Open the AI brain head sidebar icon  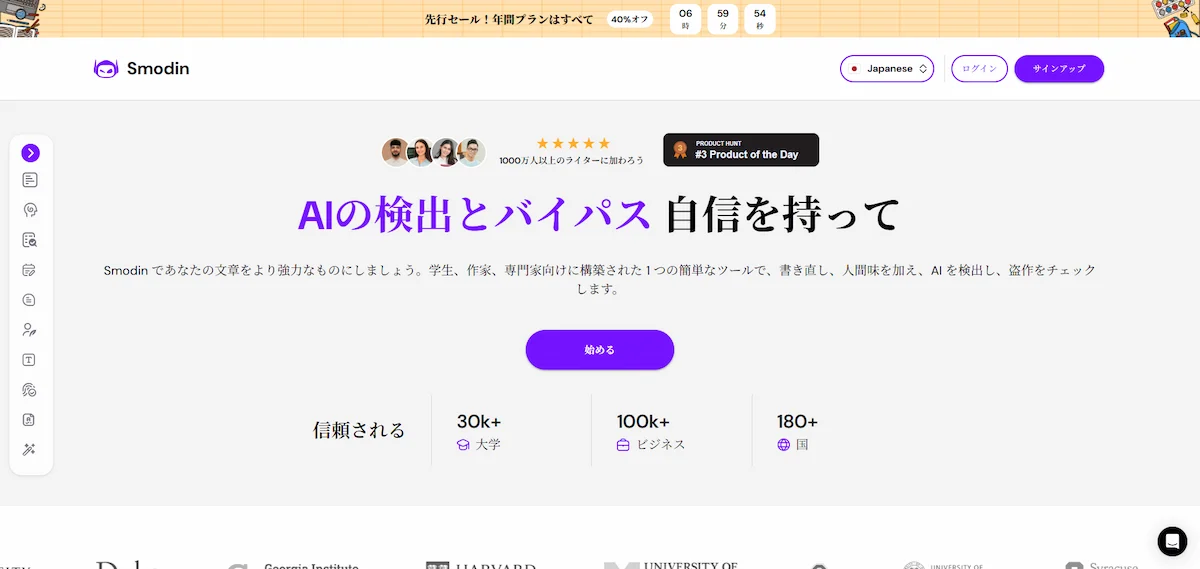coord(30,210)
